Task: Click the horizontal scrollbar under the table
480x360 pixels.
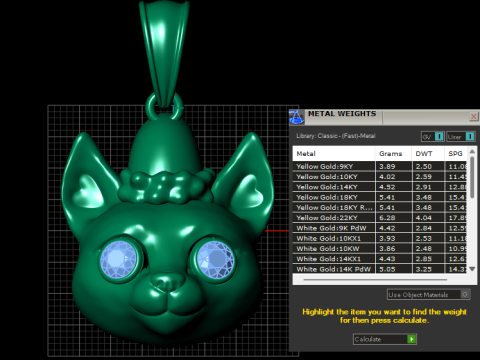Action: pyautogui.click(x=375, y=280)
